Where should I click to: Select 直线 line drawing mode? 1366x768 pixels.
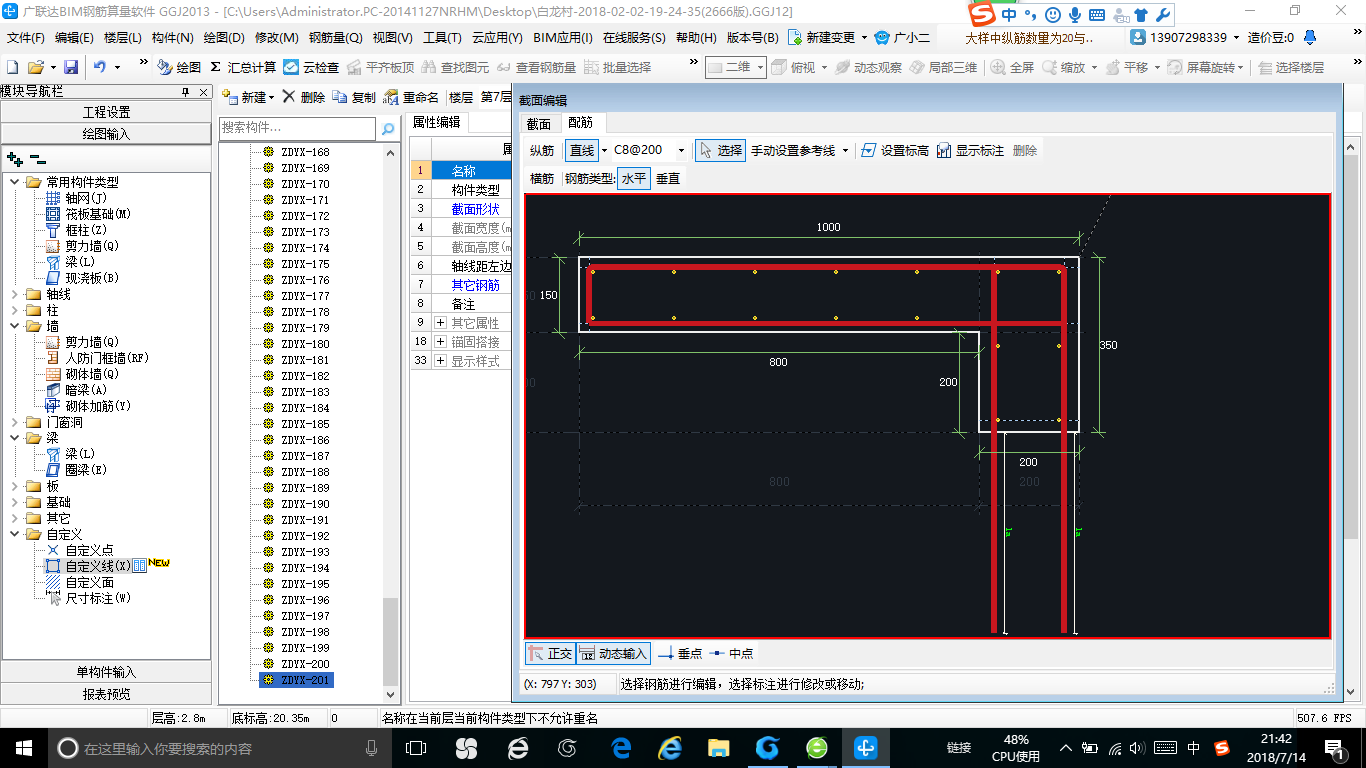[581, 150]
